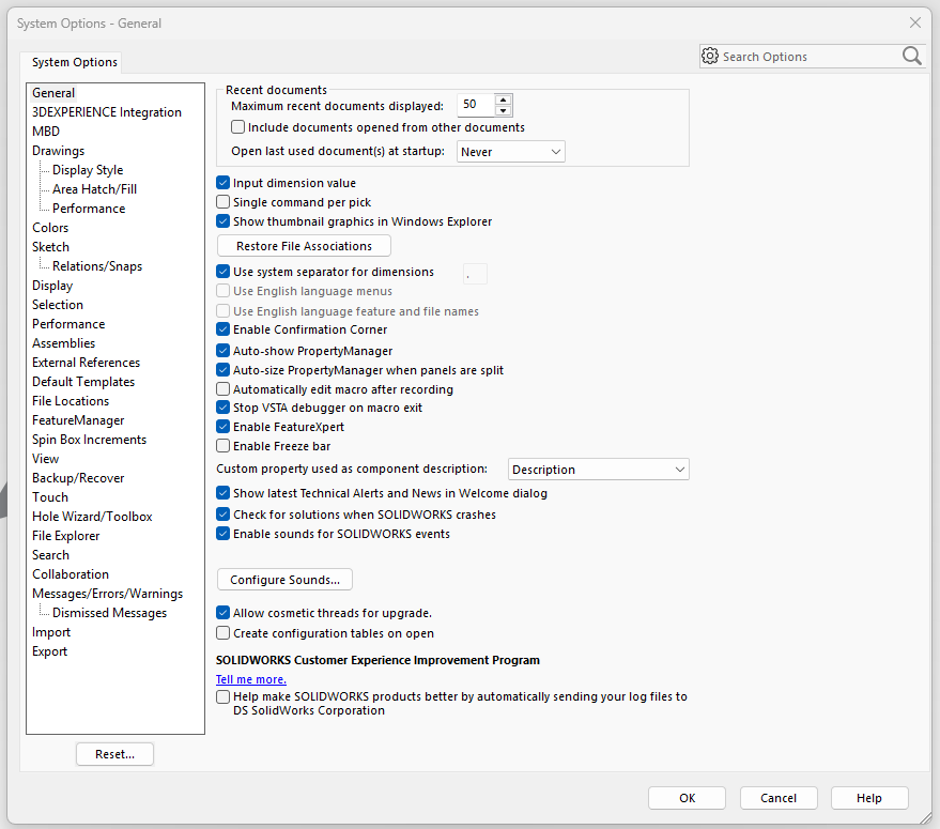Image resolution: width=940 pixels, height=829 pixels.
Task: Select Spin Box Increments
Action: pos(89,439)
